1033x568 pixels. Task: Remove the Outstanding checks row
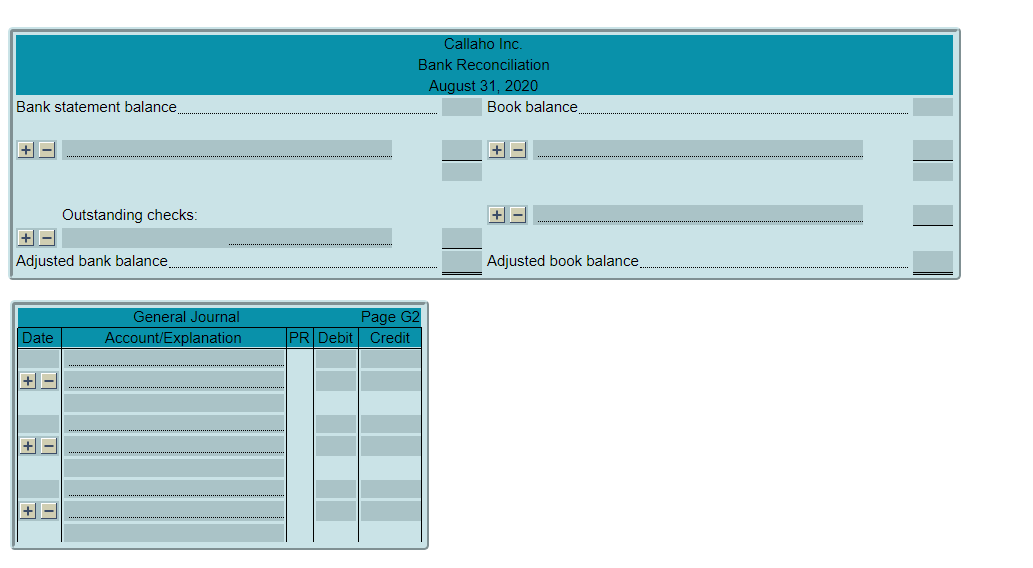pyautogui.click(x=47, y=238)
